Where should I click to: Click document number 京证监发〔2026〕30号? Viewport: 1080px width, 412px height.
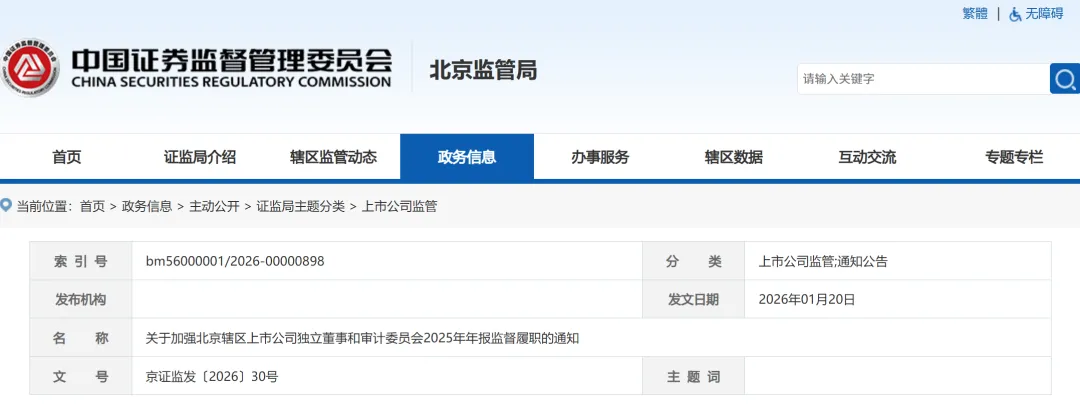click(x=211, y=376)
